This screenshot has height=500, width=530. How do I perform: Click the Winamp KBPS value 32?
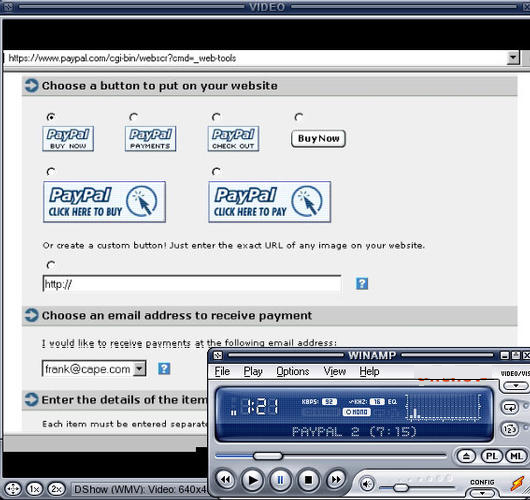[x=329, y=402]
